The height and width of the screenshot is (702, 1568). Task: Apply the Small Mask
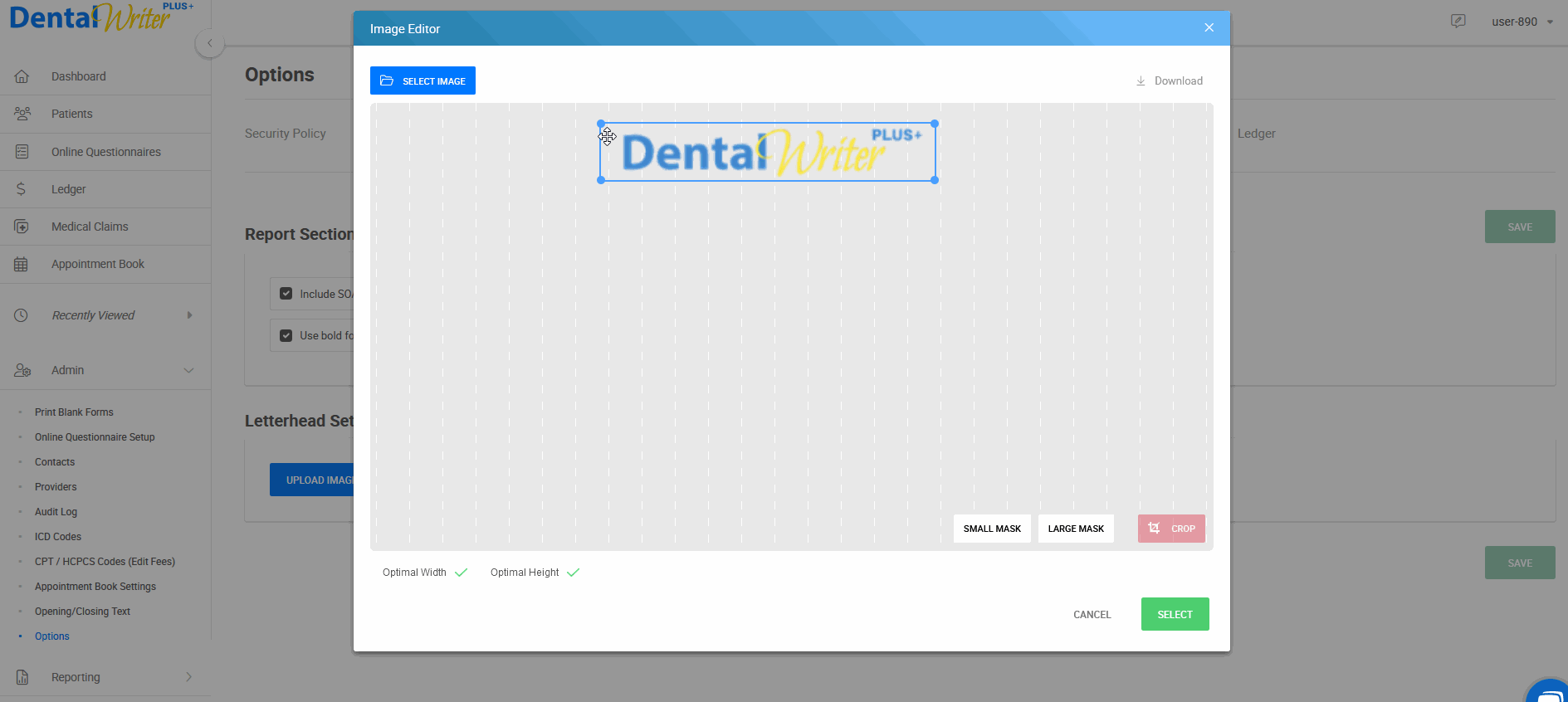[x=992, y=529]
